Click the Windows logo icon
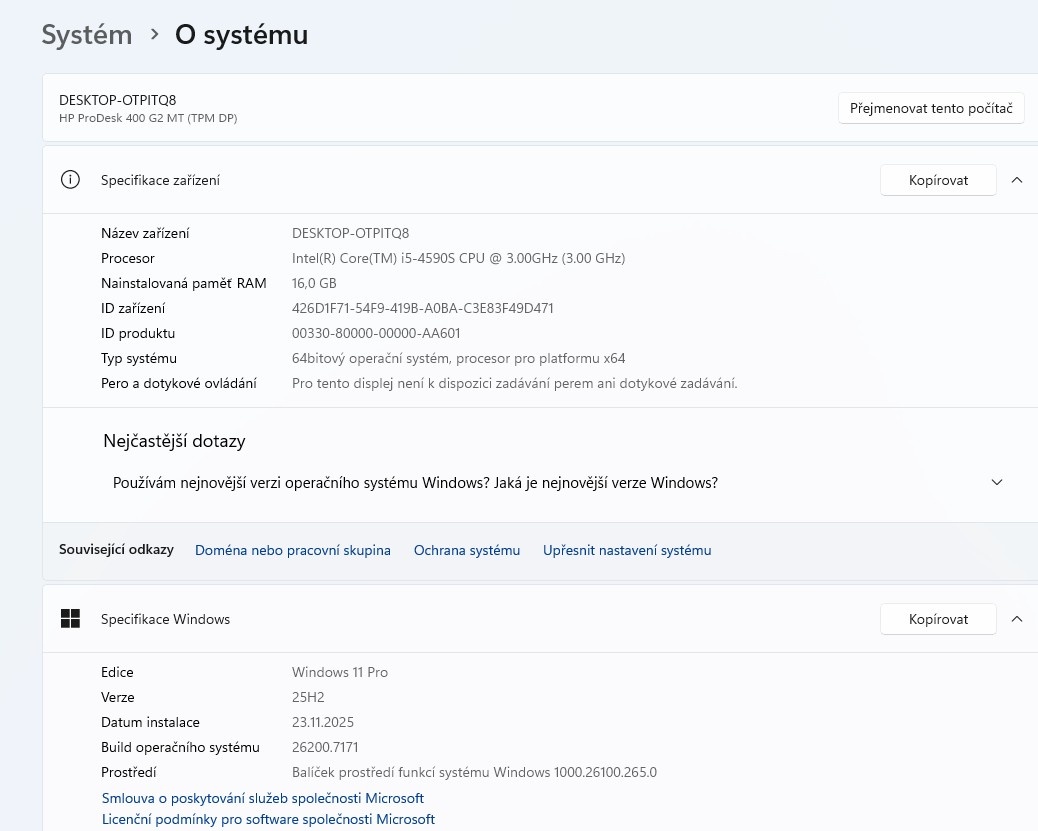 tap(70, 619)
